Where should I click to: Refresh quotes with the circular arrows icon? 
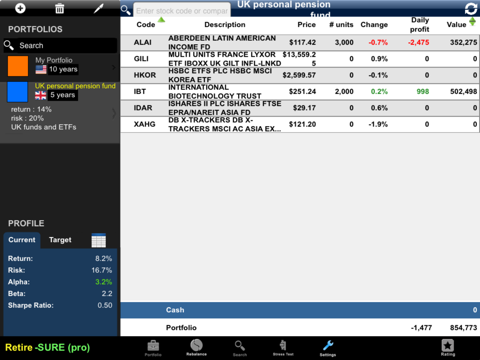(471, 9)
